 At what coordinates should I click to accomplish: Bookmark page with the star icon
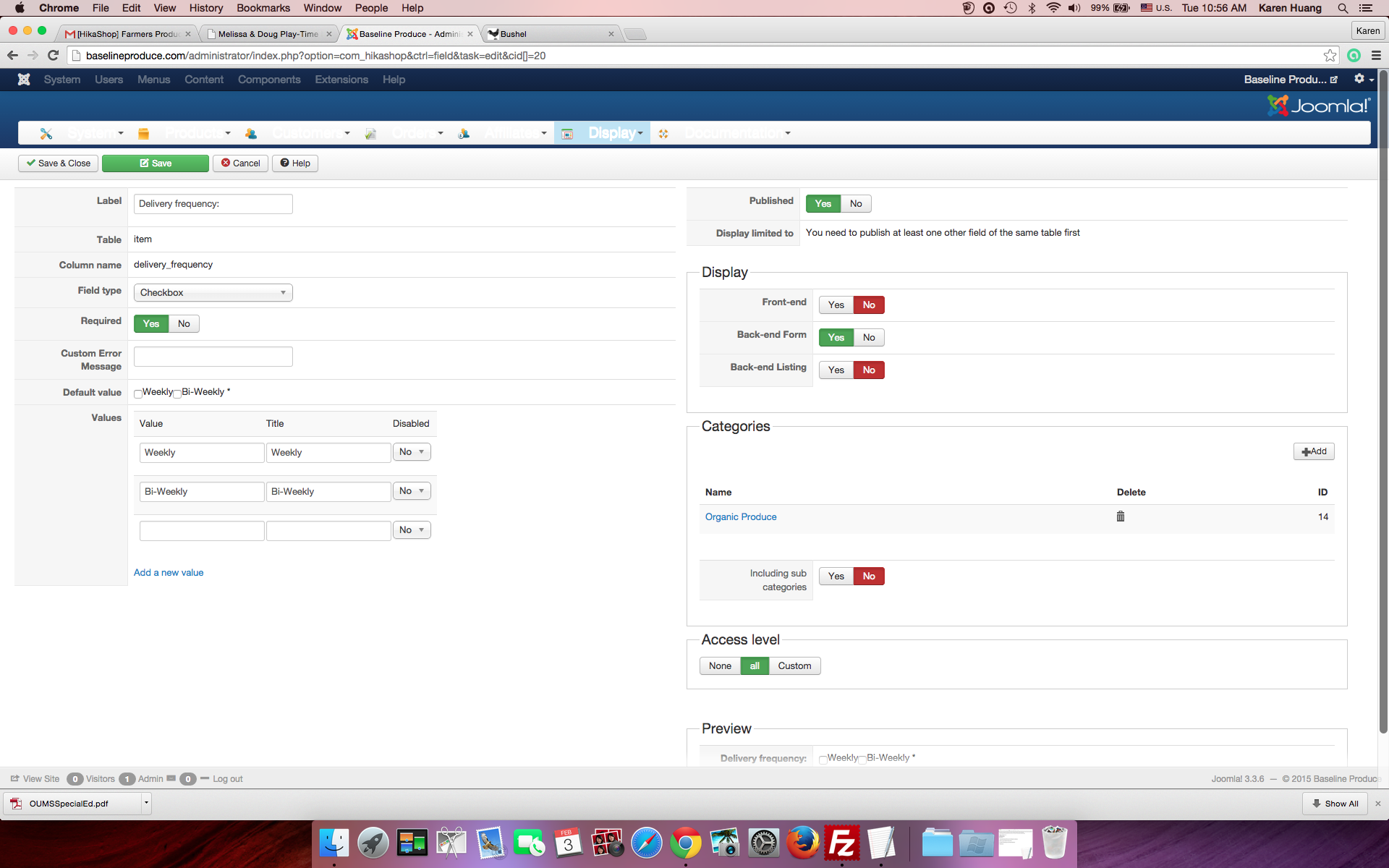click(1330, 56)
